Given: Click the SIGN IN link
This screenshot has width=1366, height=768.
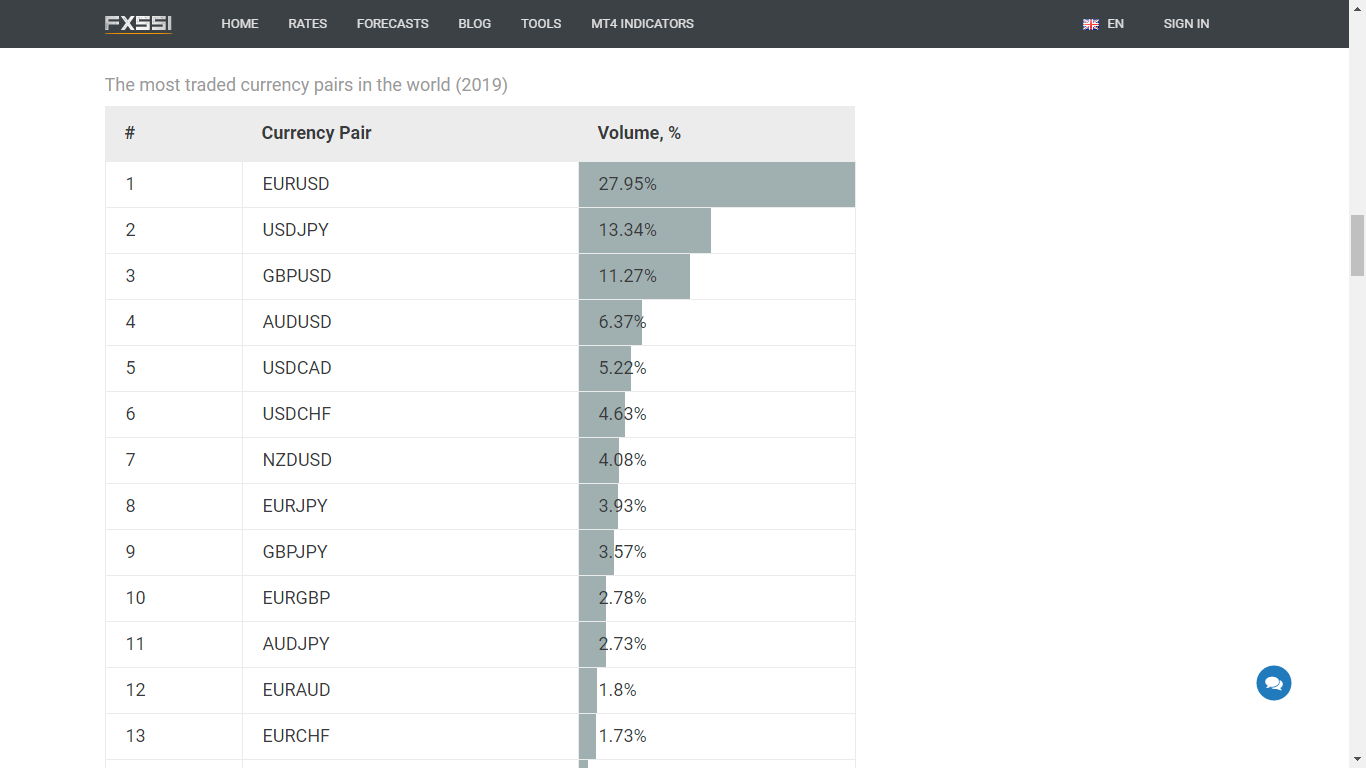Looking at the screenshot, I should (1186, 24).
